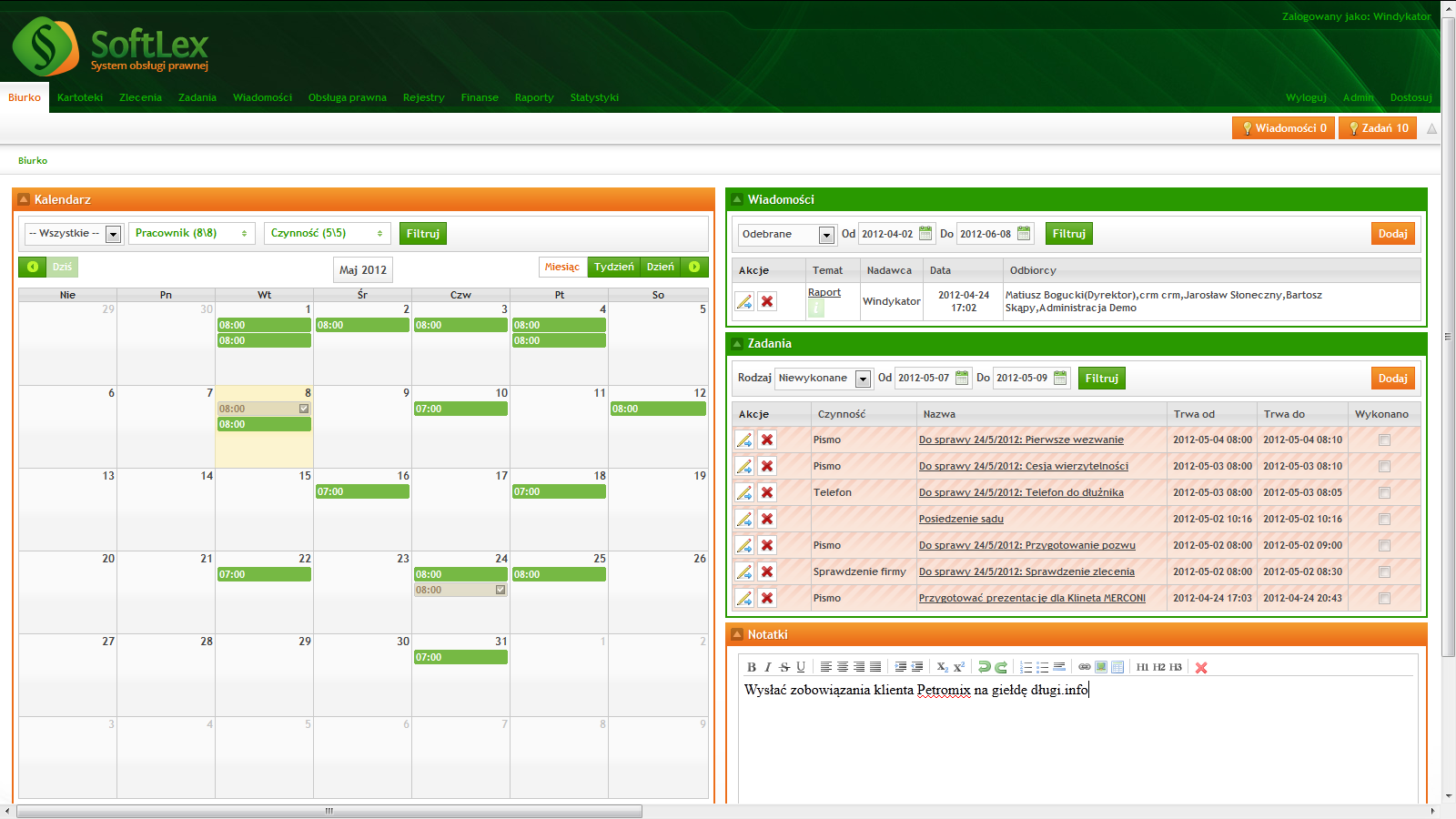
Task: Insert bulleted list in note
Action: (x=1043, y=667)
